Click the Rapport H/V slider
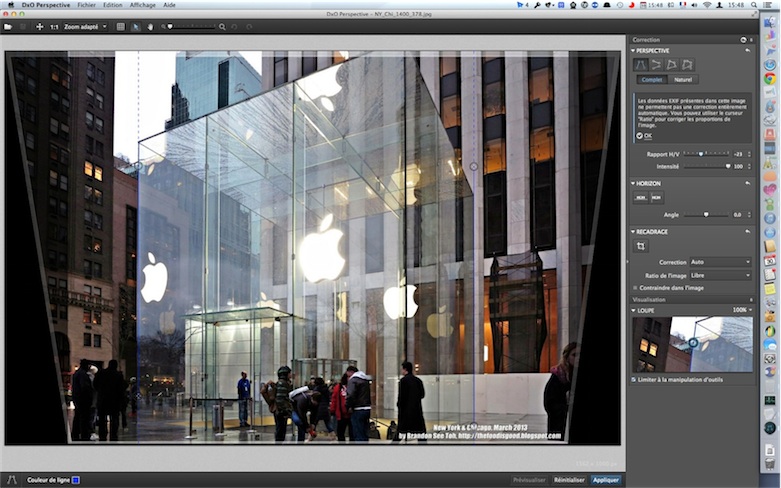Viewport: 781px width, 488px height. click(x=706, y=154)
